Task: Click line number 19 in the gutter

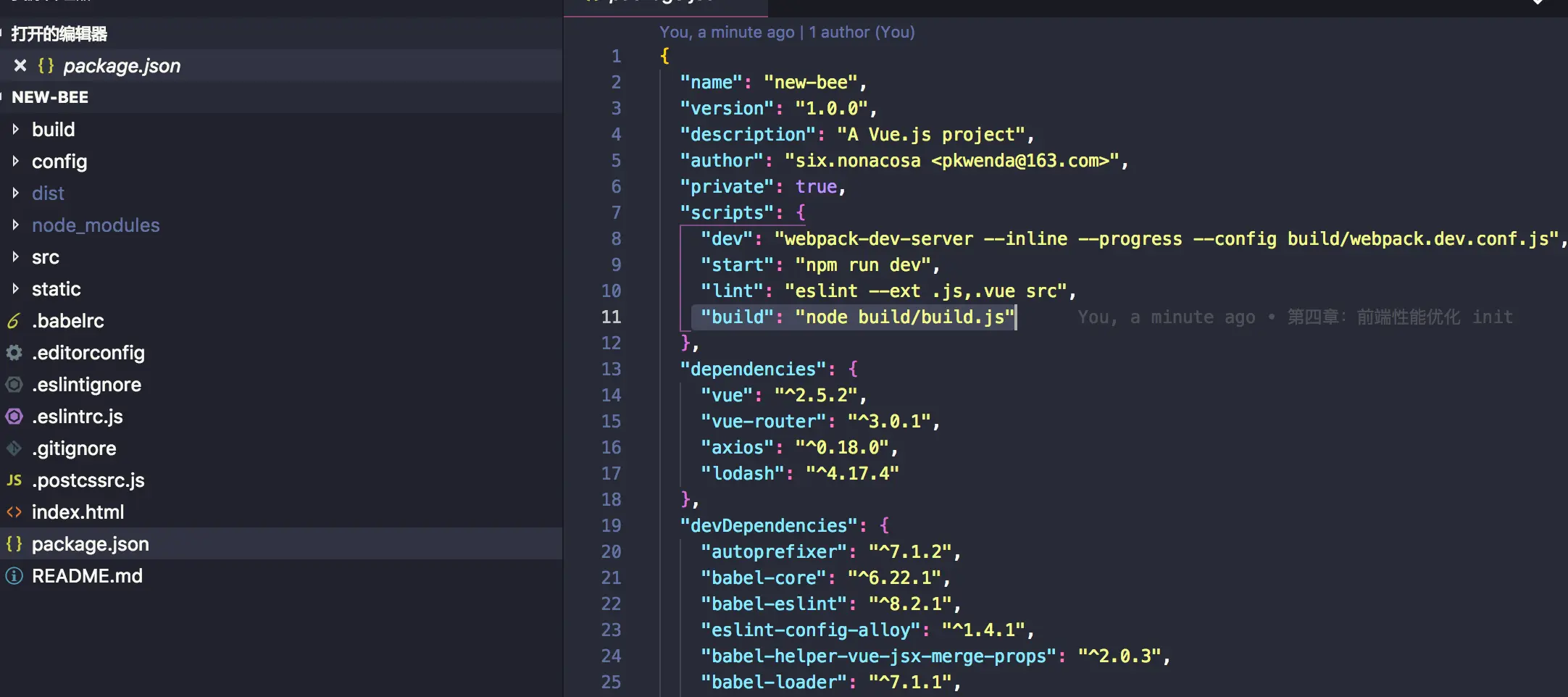Action: (x=611, y=525)
